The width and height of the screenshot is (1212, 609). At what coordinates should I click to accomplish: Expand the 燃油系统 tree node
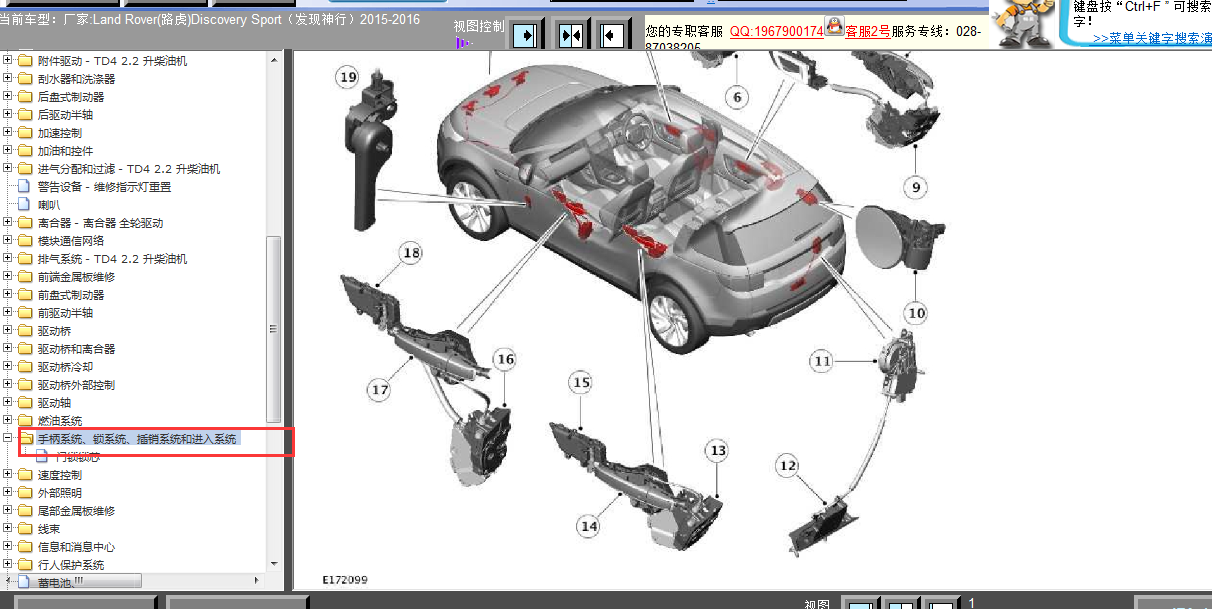tap(8, 421)
